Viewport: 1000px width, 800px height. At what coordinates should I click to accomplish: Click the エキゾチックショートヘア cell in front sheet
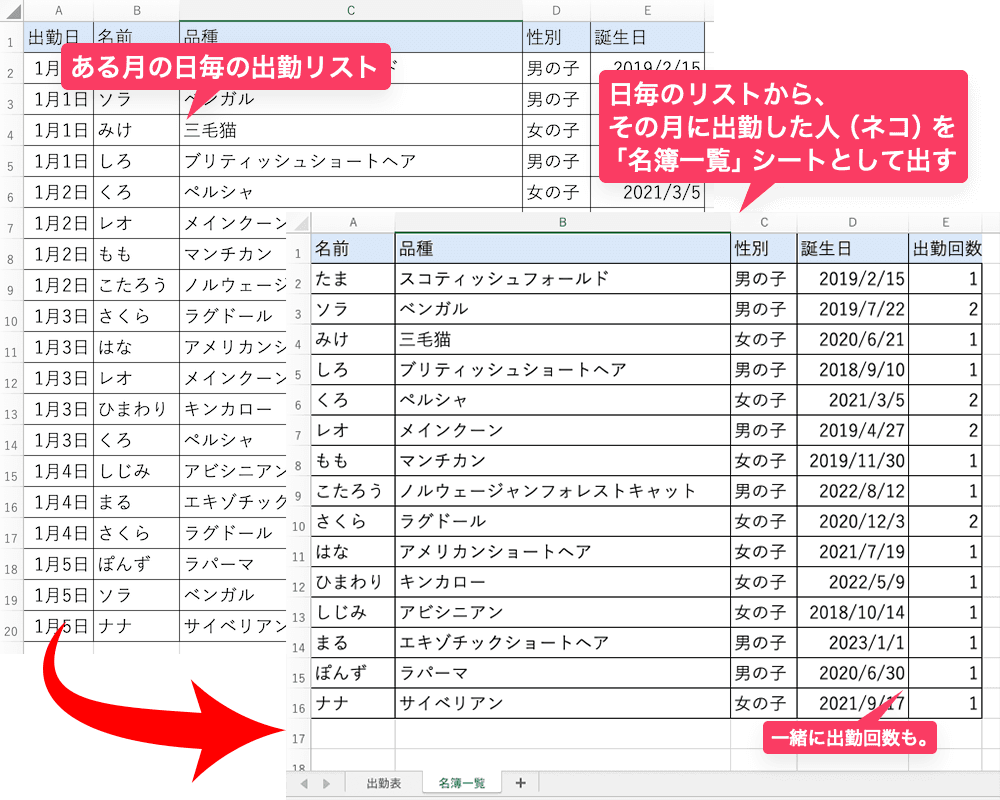click(x=562, y=643)
